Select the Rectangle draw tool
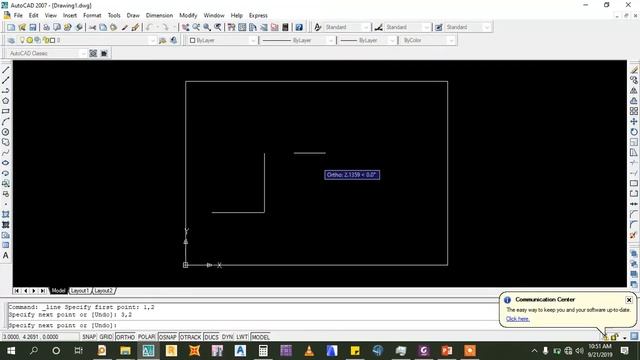640x360 pixels. point(6,111)
